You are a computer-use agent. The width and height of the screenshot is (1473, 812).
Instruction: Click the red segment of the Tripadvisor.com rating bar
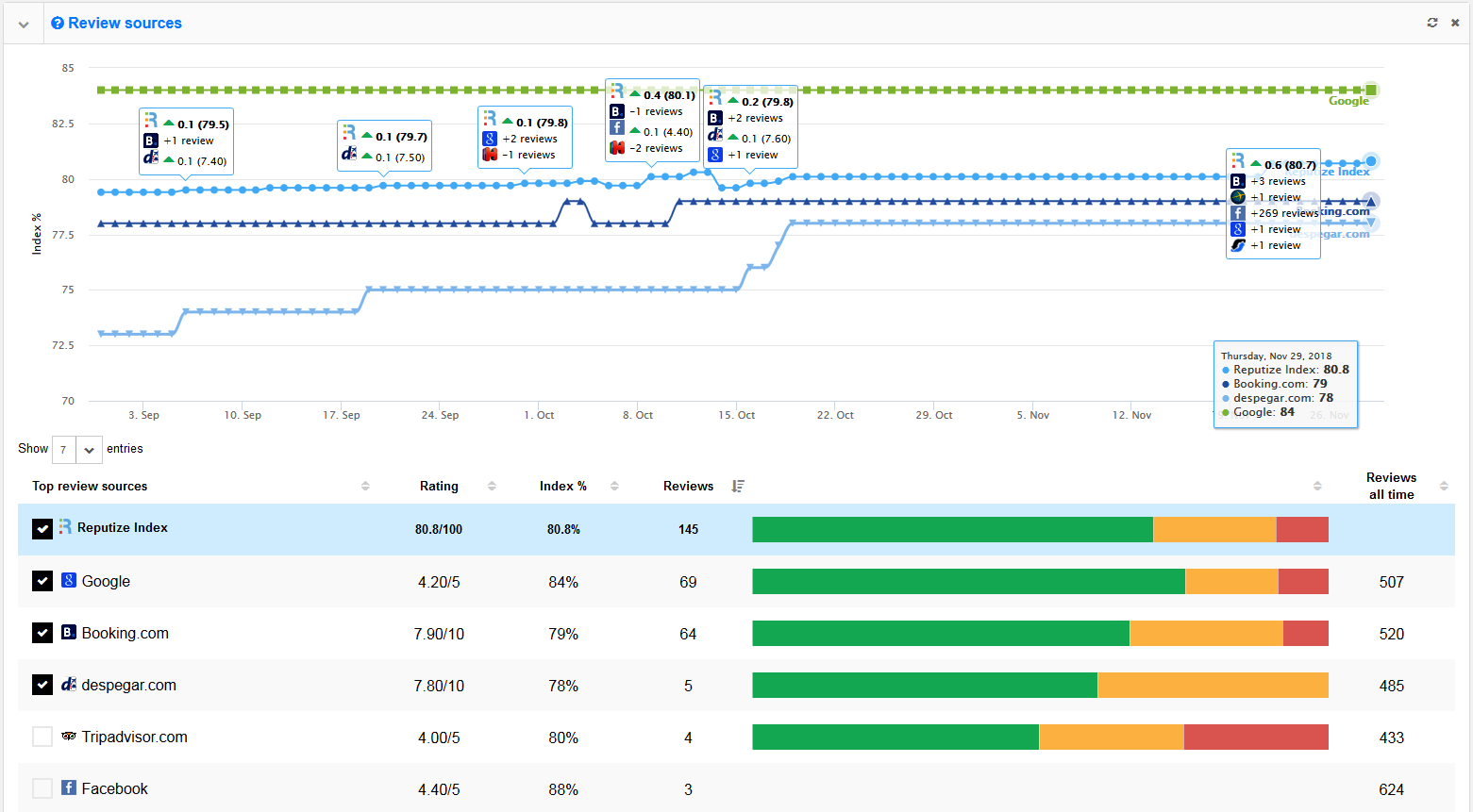pos(1256,737)
